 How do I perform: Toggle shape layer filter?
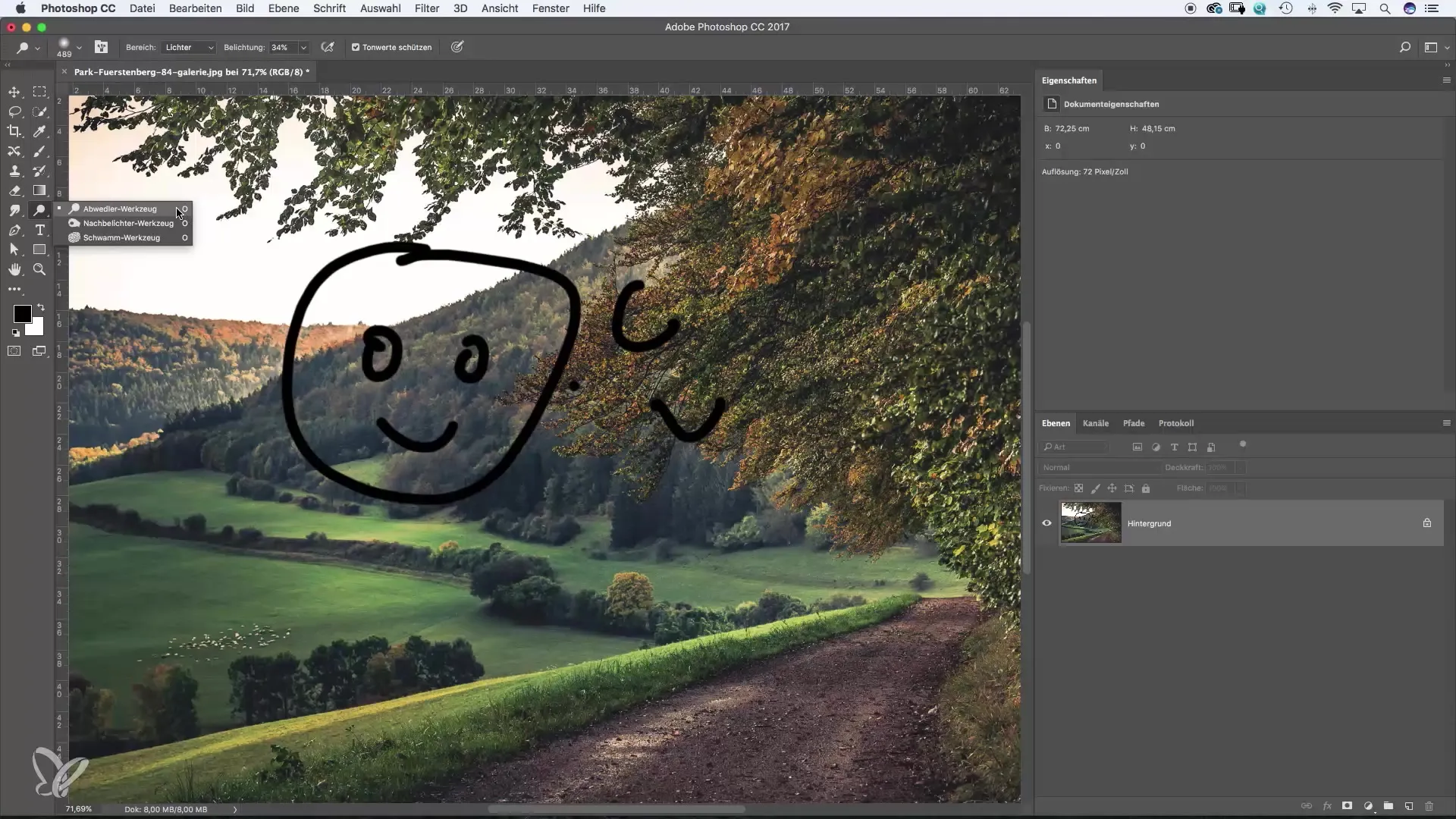coord(1192,447)
